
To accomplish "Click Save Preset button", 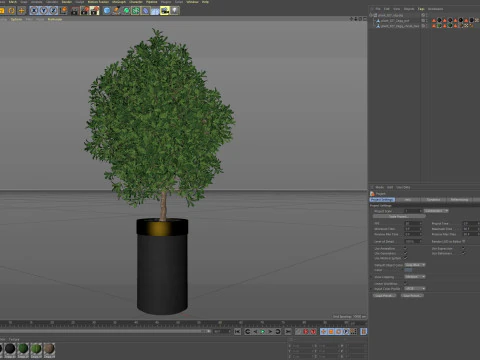I will coord(412,296).
